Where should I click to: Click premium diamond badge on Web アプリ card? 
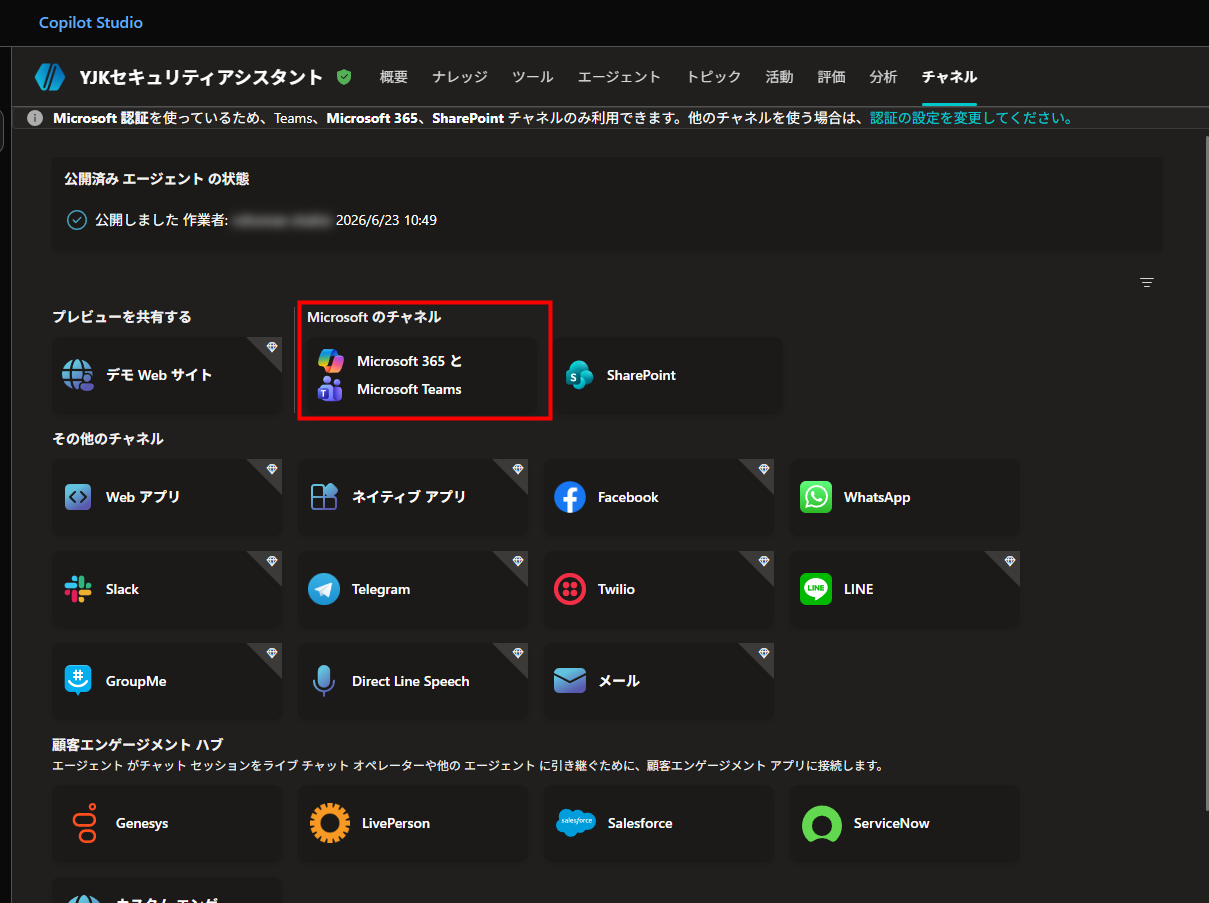[272, 469]
